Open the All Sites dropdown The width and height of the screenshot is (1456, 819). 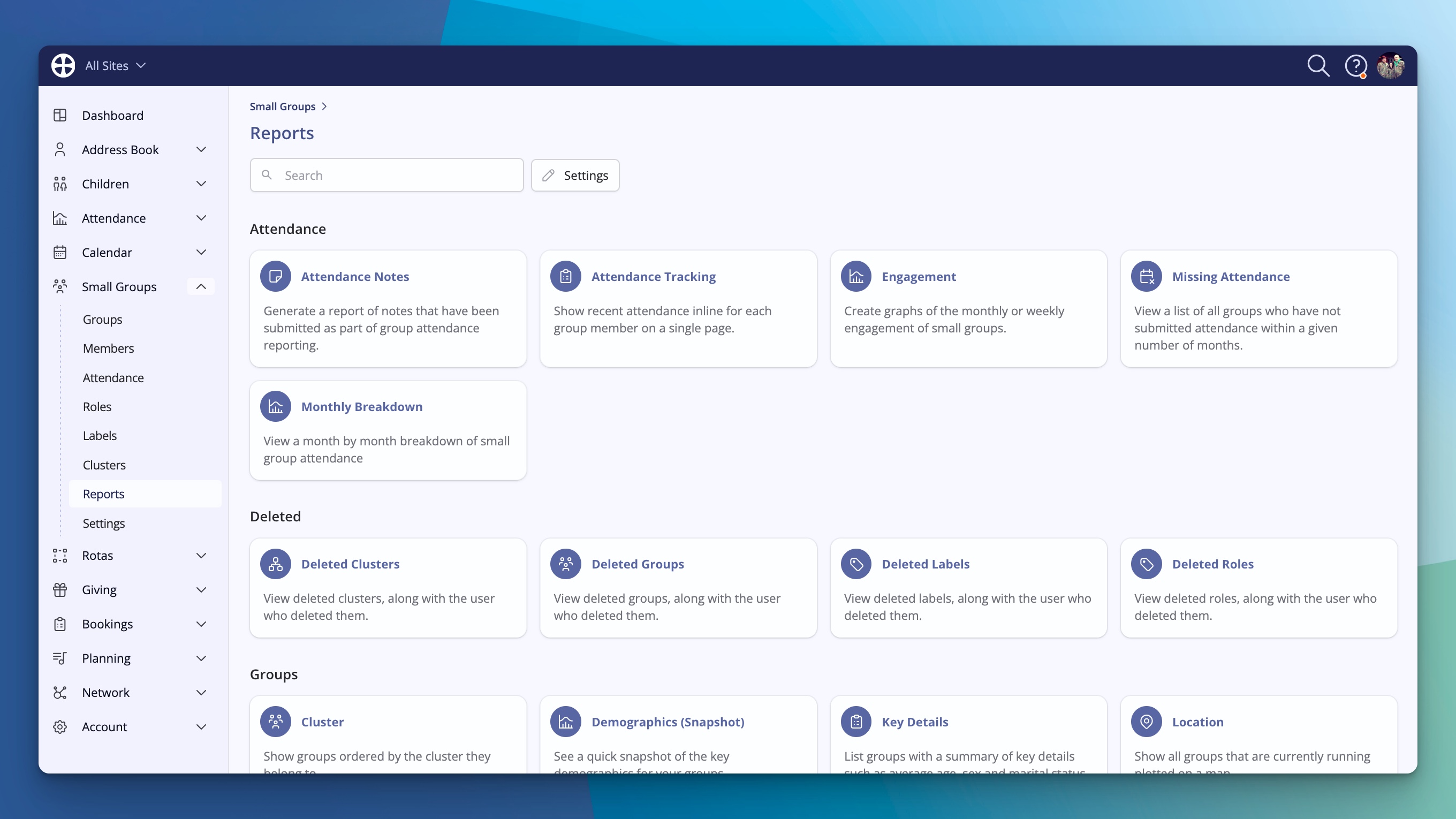116,65
